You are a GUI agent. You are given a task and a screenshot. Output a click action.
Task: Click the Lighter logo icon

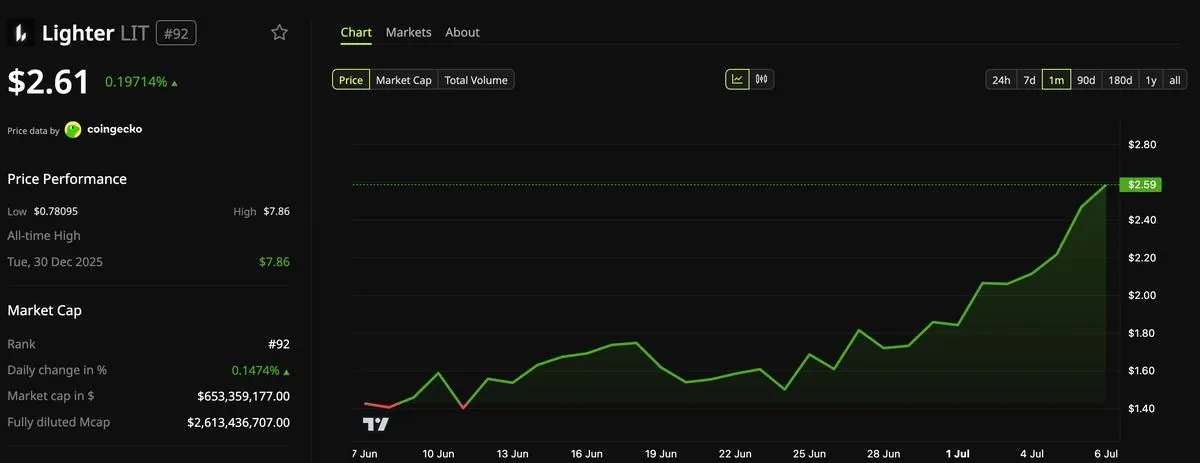click(x=20, y=33)
